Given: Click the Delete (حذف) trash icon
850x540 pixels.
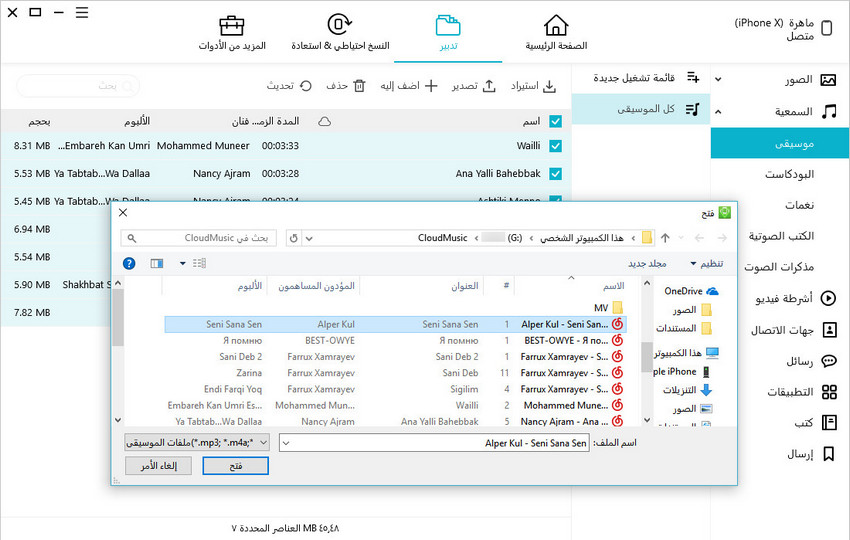Looking at the screenshot, I should click(x=359, y=86).
